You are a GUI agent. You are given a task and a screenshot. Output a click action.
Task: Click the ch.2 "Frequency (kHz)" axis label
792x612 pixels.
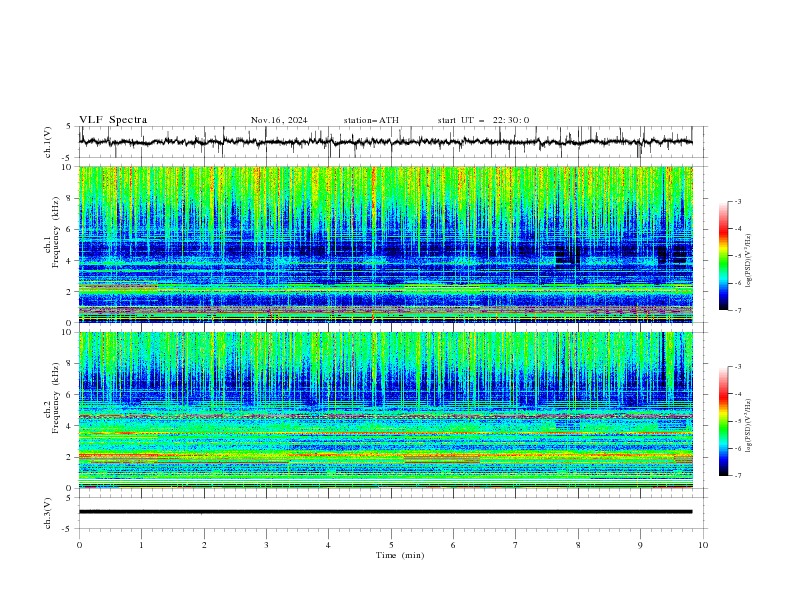[x=56, y=398]
